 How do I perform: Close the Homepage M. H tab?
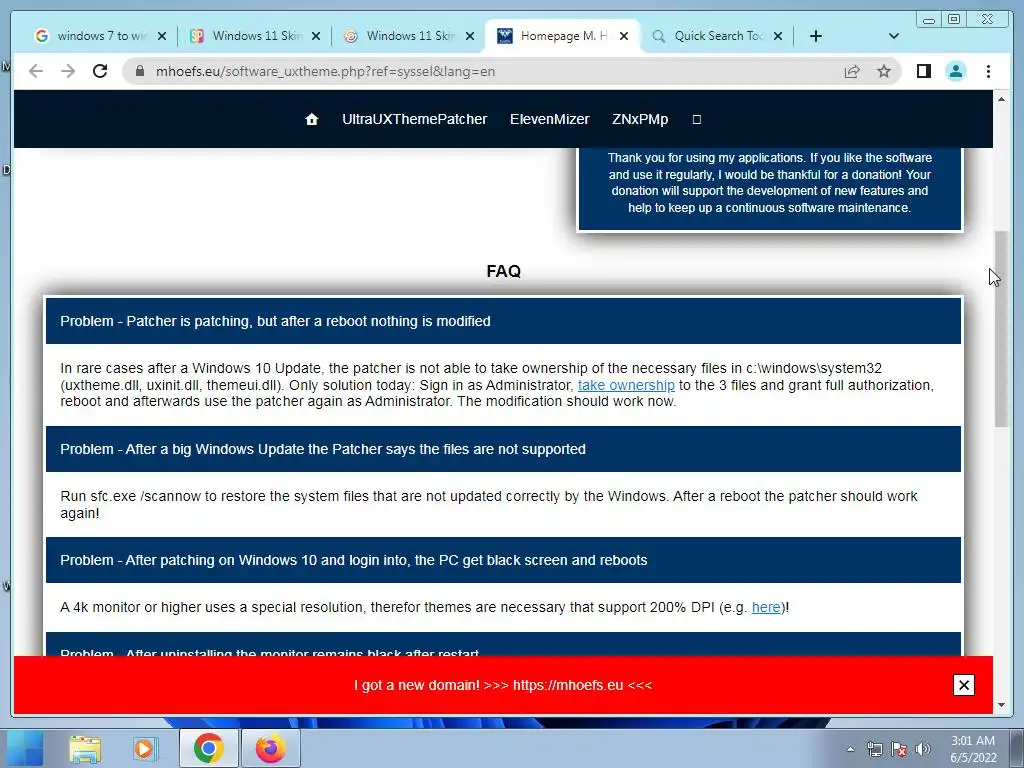coord(624,36)
